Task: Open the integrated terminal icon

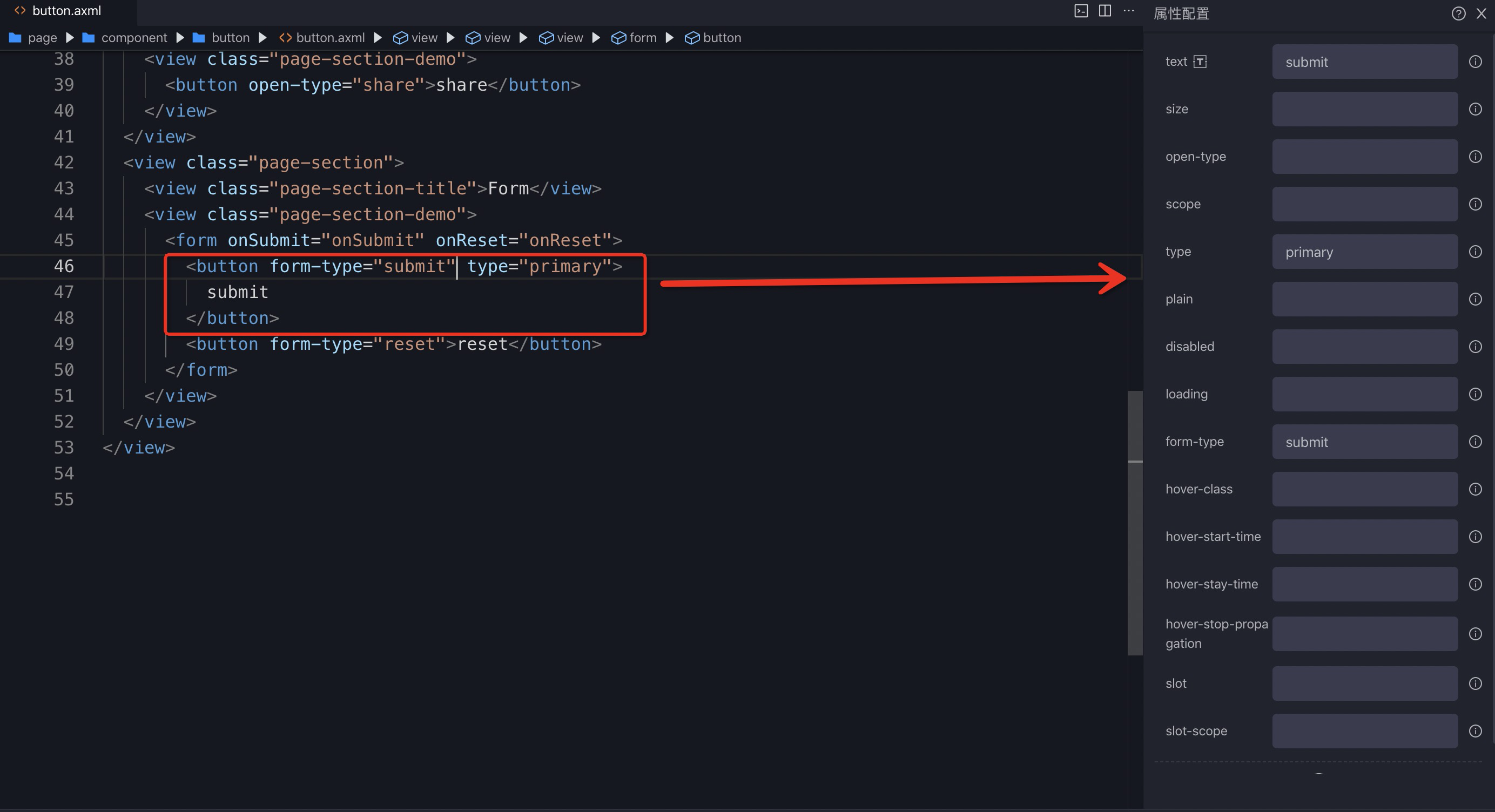Action: coord(1081,10)
